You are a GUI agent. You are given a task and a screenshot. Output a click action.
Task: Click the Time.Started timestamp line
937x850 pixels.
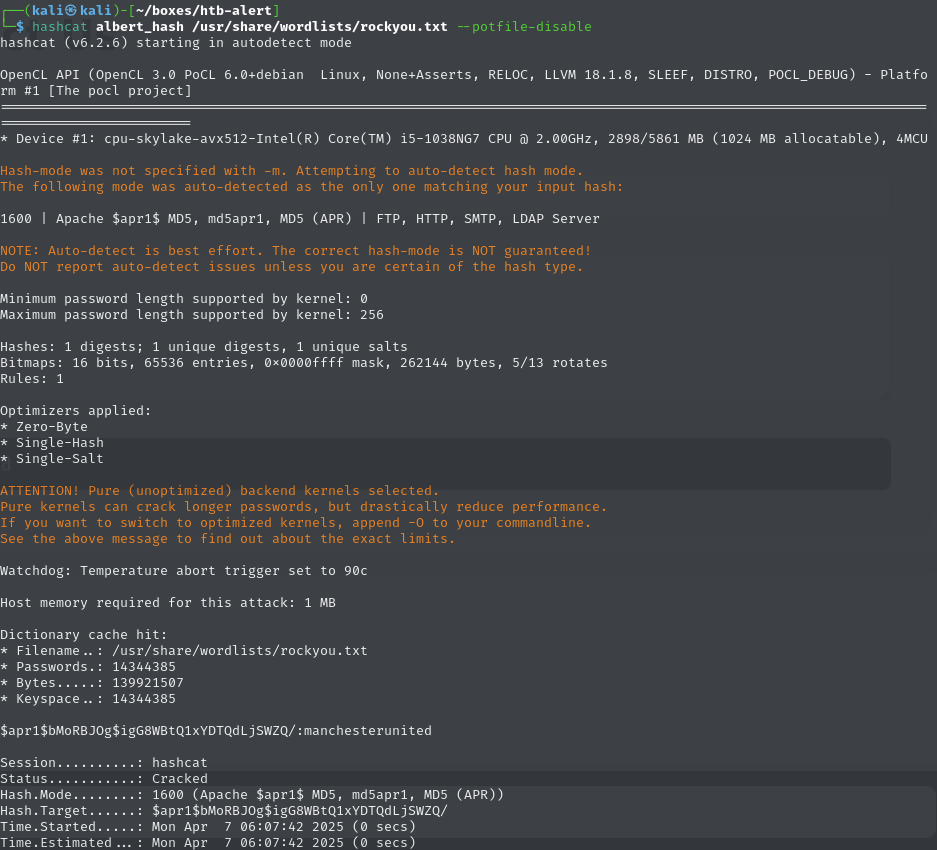(x=207, y=827)
